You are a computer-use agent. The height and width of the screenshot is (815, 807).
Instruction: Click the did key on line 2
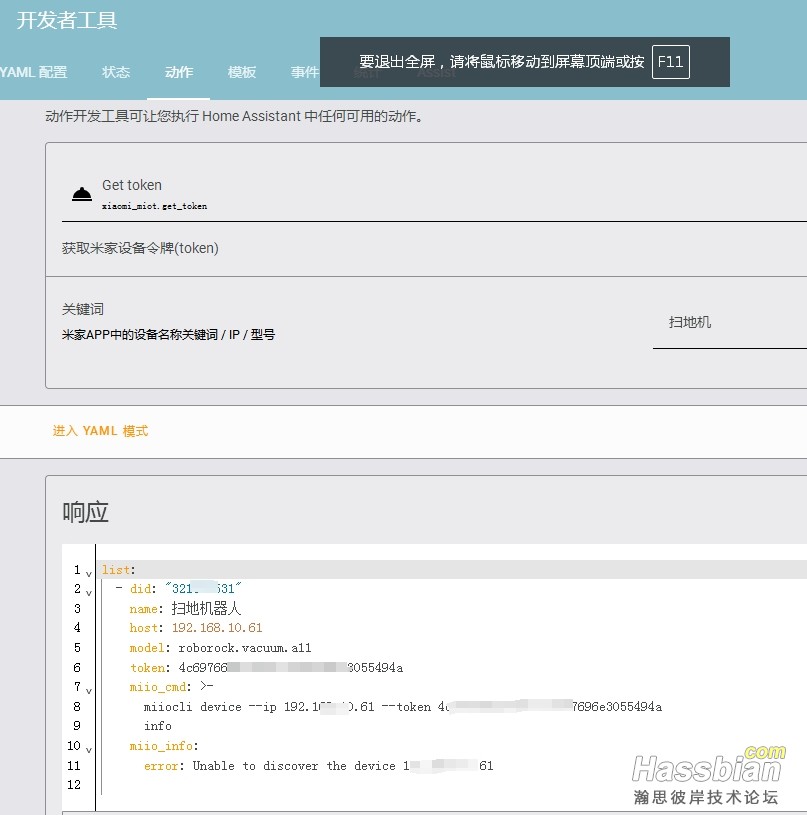tap(140, 589)
